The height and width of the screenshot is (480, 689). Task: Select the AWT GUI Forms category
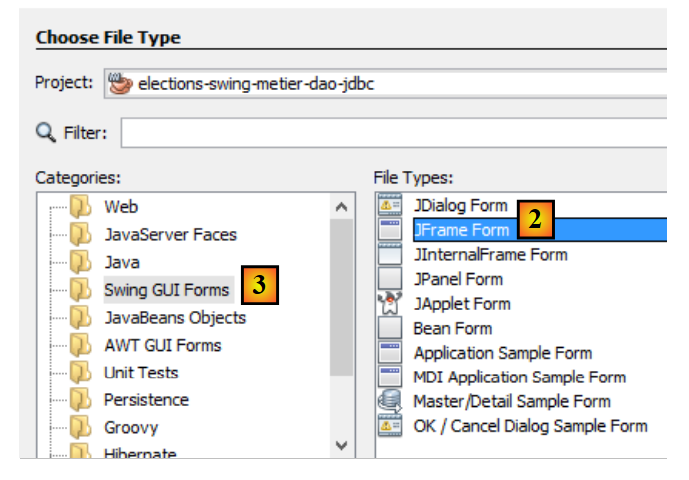click(x=162, y=345)
